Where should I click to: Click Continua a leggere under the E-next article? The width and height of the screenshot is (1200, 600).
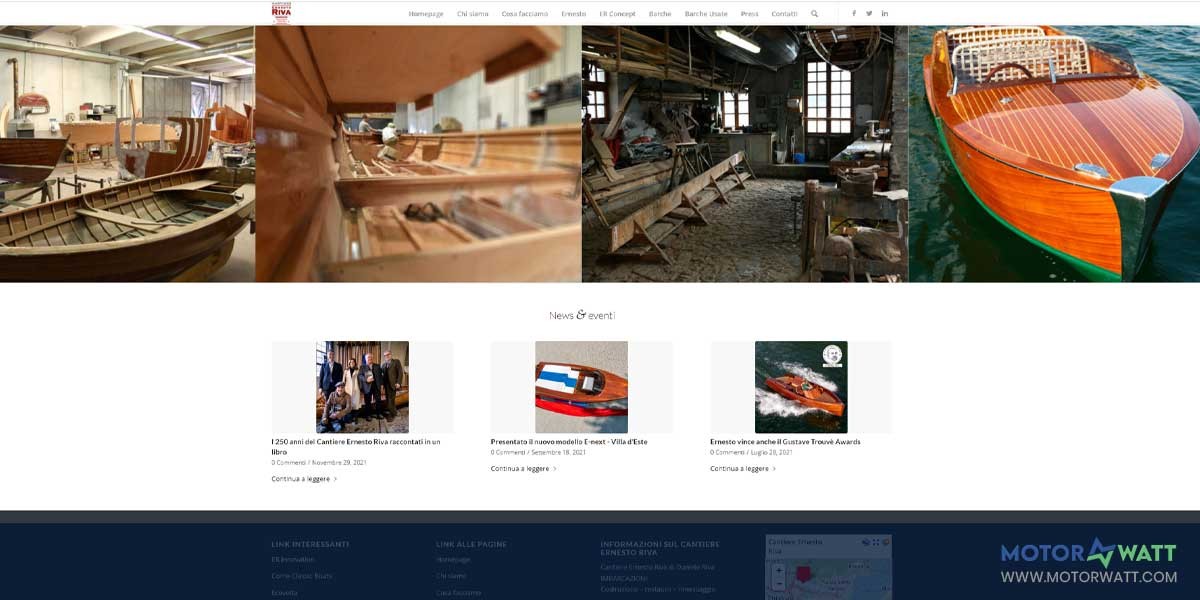tap(522, 467)
